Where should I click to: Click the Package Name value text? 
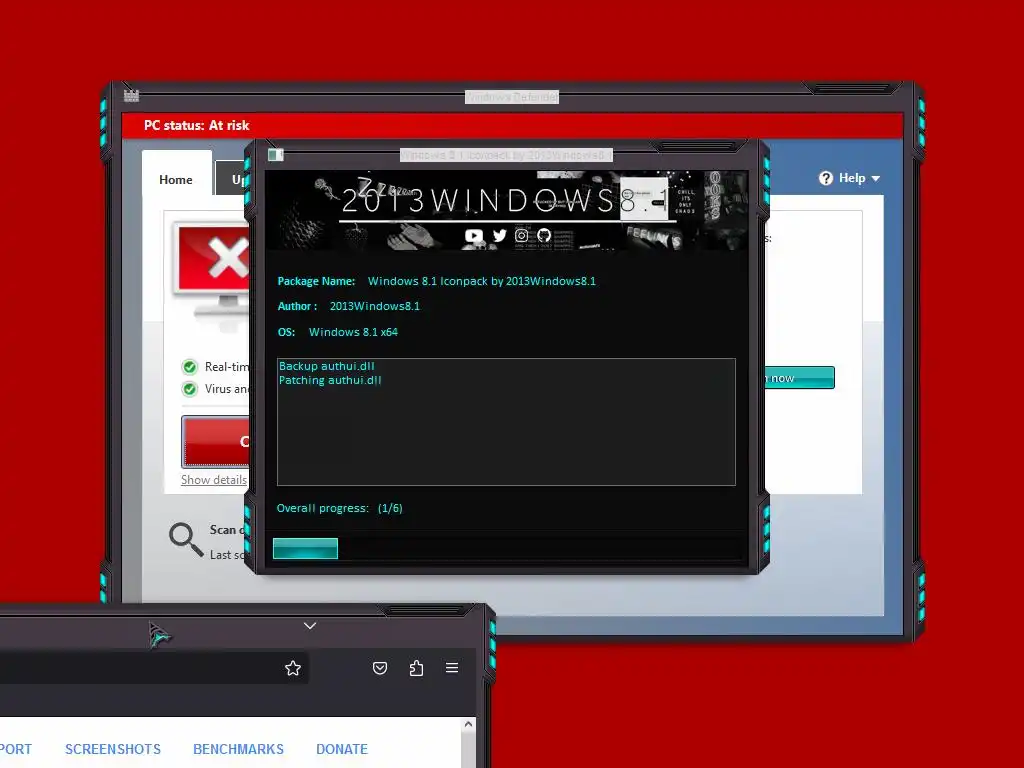point(482,281)
